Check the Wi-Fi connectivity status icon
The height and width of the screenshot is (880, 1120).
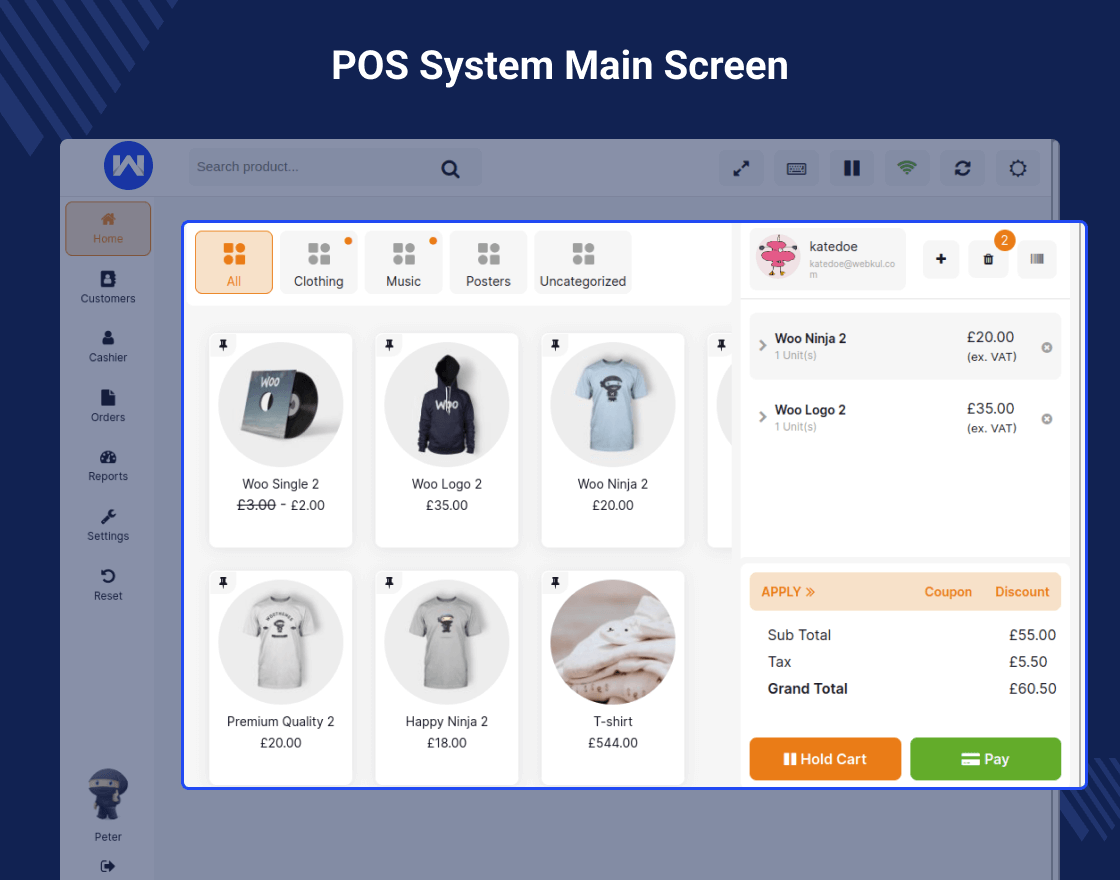[907, 168]
